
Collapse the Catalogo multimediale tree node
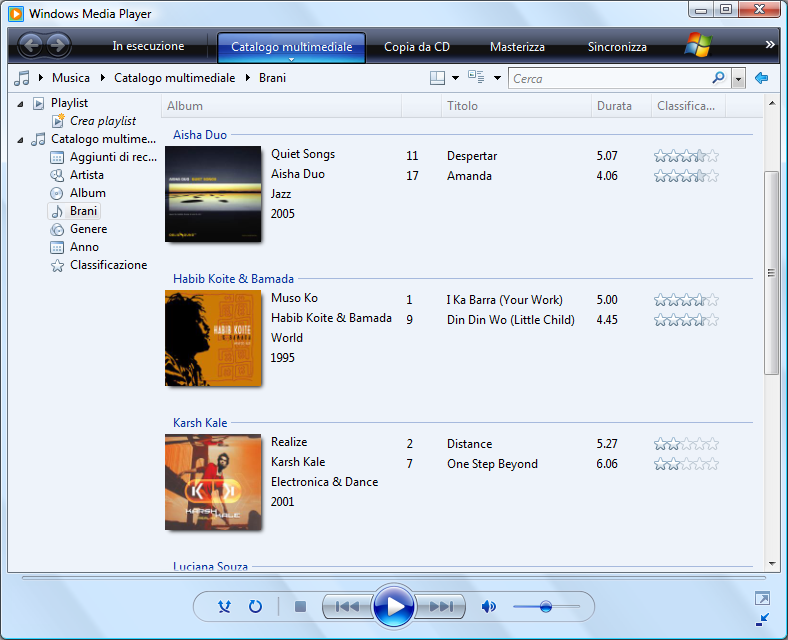point(20,140)
